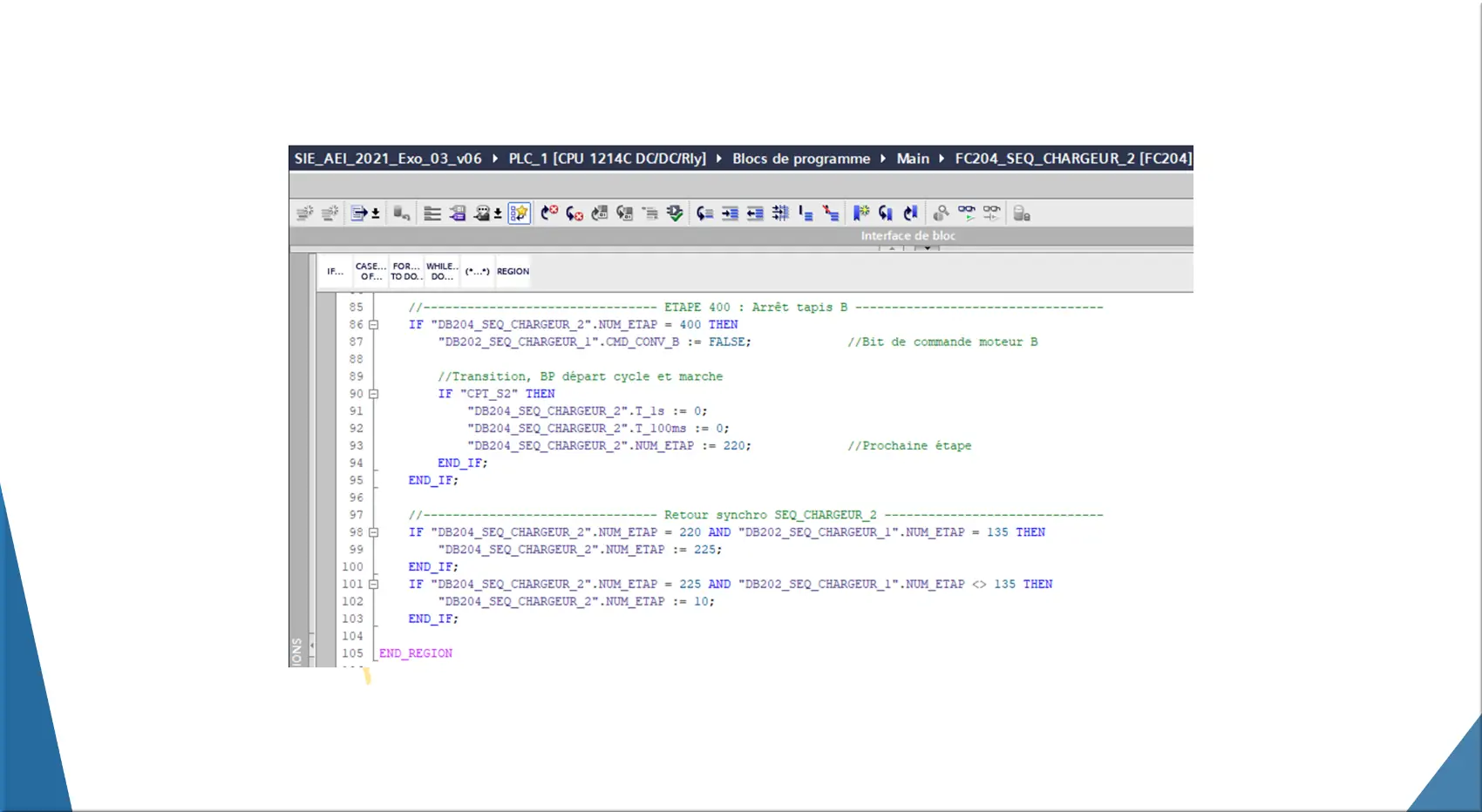This screenshot has height=812, width=1482.
Task: Click the second glasses monitoring icon
Action: tap(992, 213)
